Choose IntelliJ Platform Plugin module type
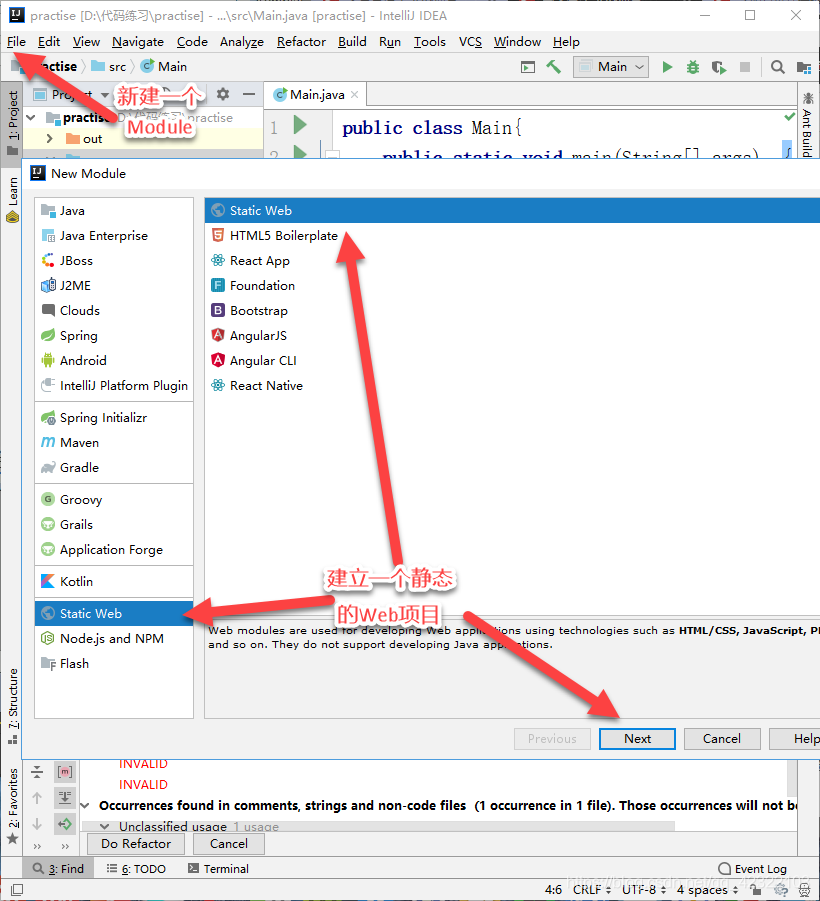Viewport: 820px width, 901px height. click(114, 386)
